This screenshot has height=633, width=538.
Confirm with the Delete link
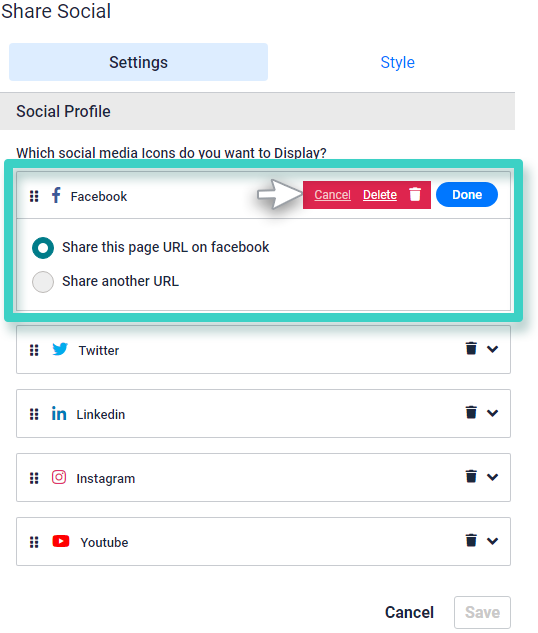(x=380, y=195)
